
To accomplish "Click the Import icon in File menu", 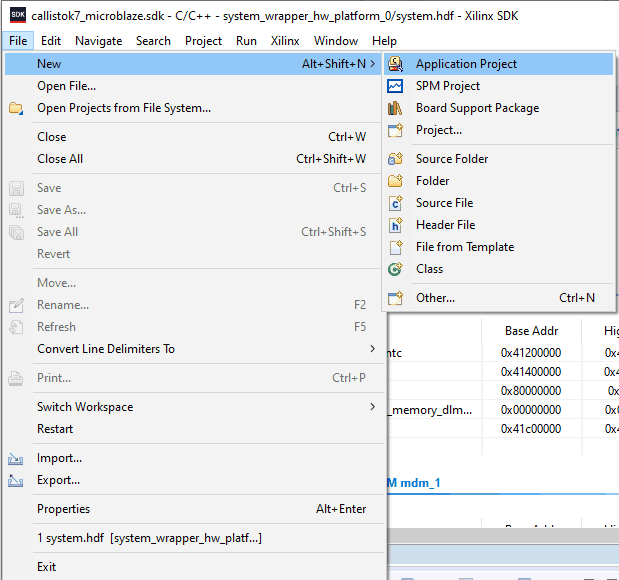I will 16,458.
